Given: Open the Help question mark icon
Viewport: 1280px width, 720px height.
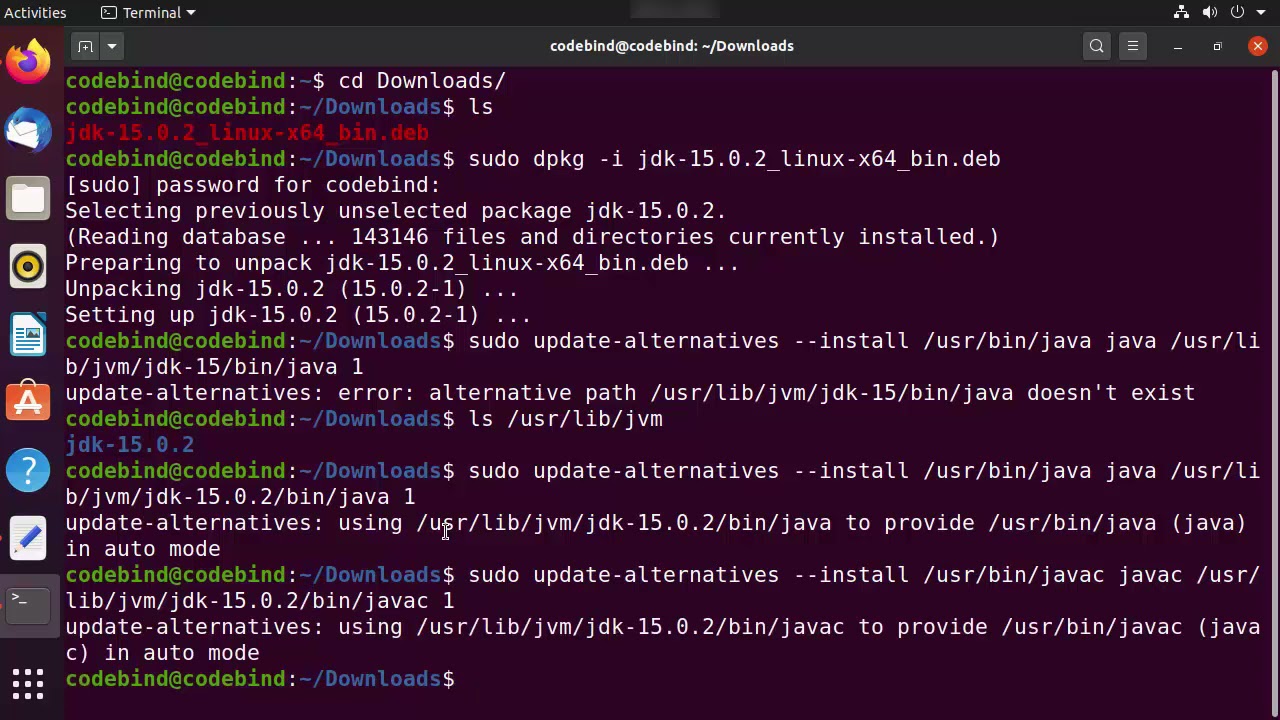Looking at the screenshot, I should (28, 470).
